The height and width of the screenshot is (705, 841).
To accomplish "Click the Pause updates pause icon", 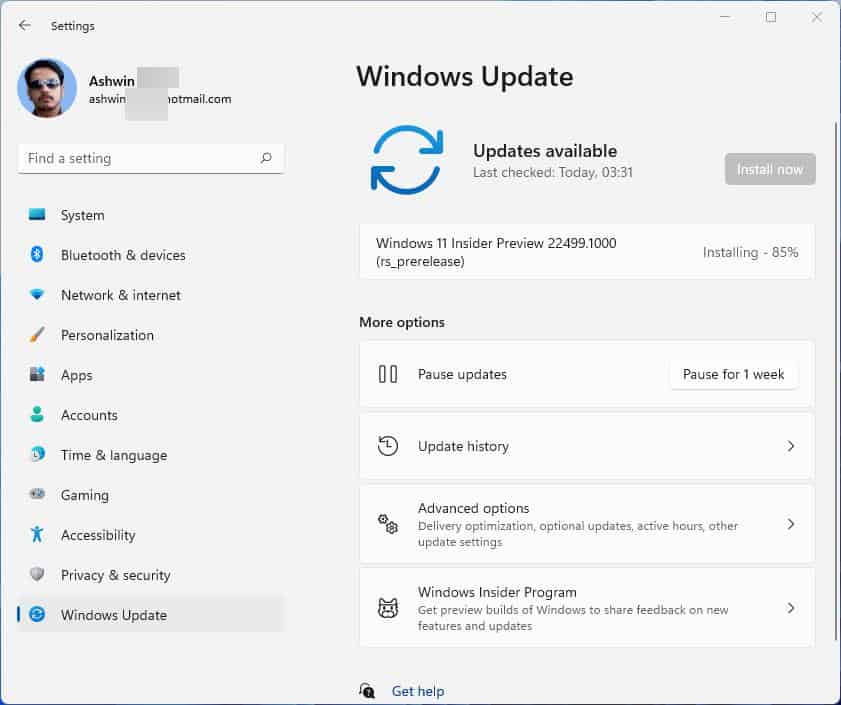I will click(x=388, y=374).
